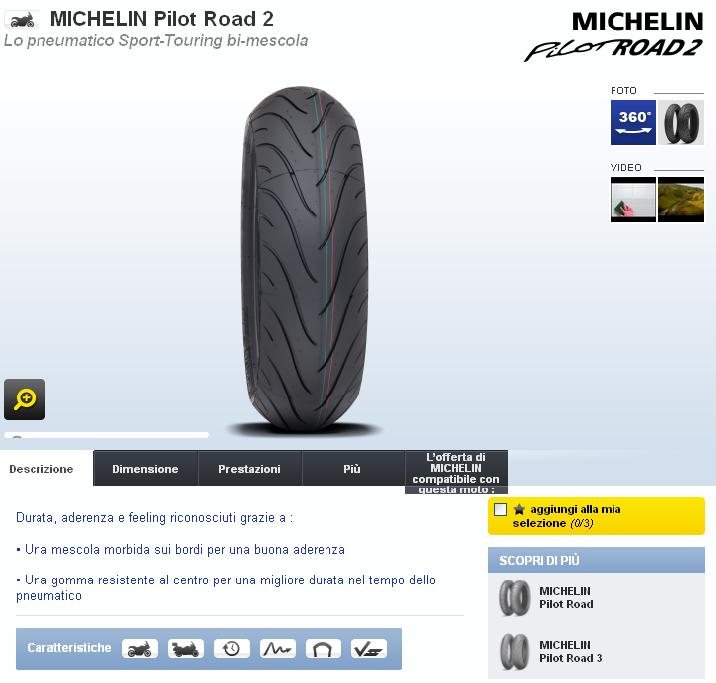This screenshot has width=716, height=683.
Task: Click the zoom slider track below magnifier
Action: click(107, 435)
